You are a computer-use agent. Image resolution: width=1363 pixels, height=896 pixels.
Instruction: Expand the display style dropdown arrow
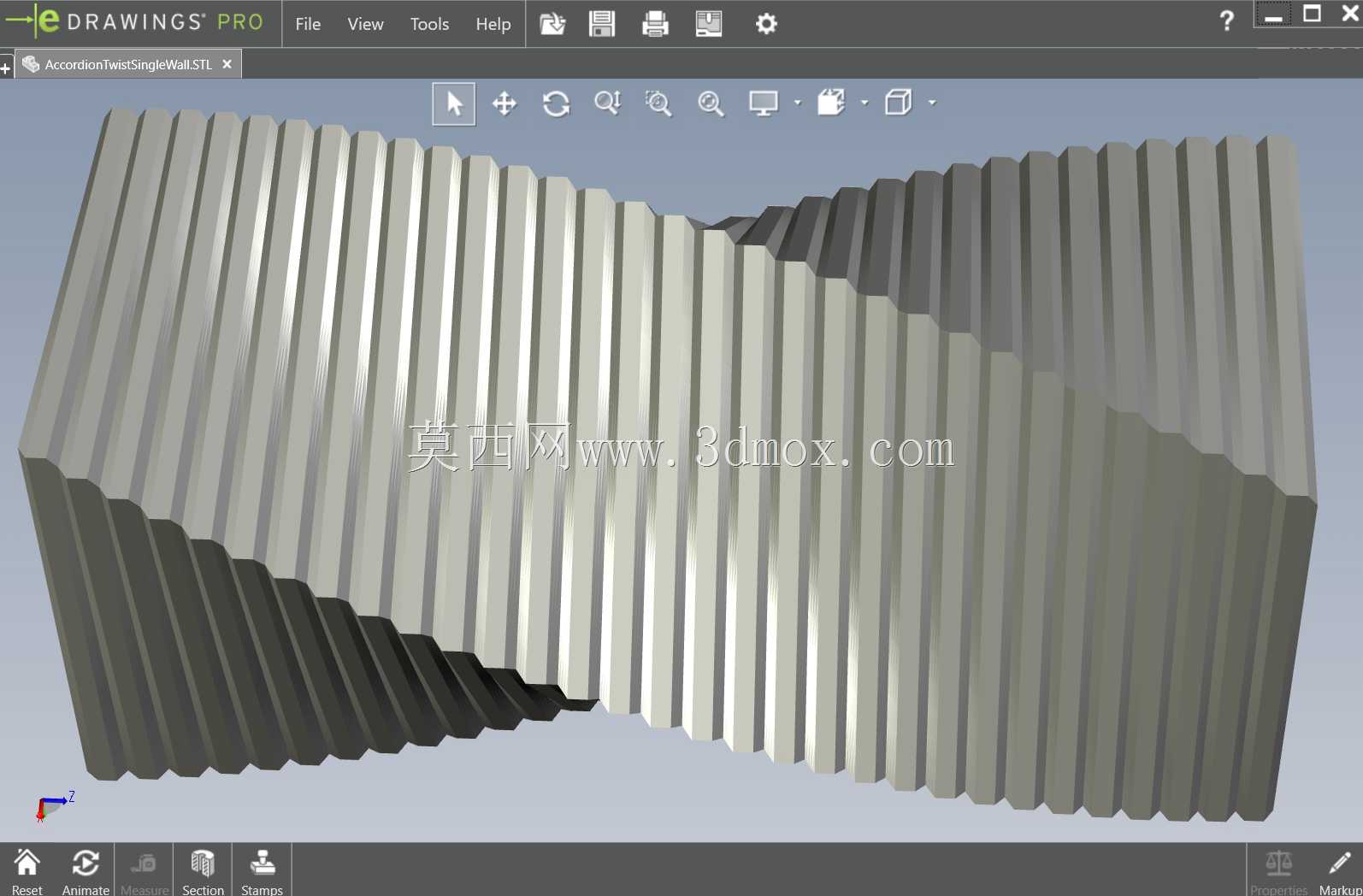click(x=798, y=103)
